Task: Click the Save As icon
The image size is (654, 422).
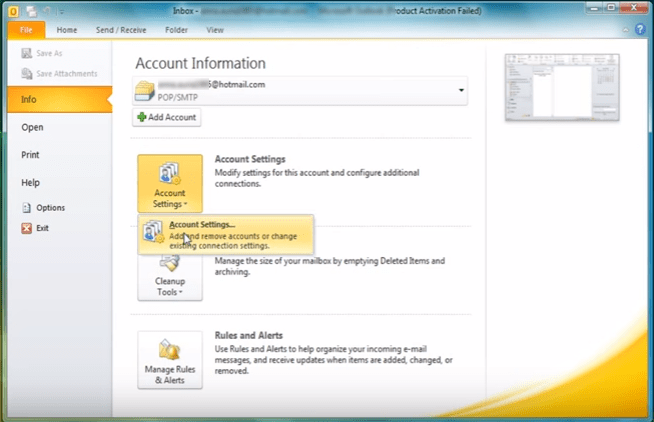Action: point(27,53)
